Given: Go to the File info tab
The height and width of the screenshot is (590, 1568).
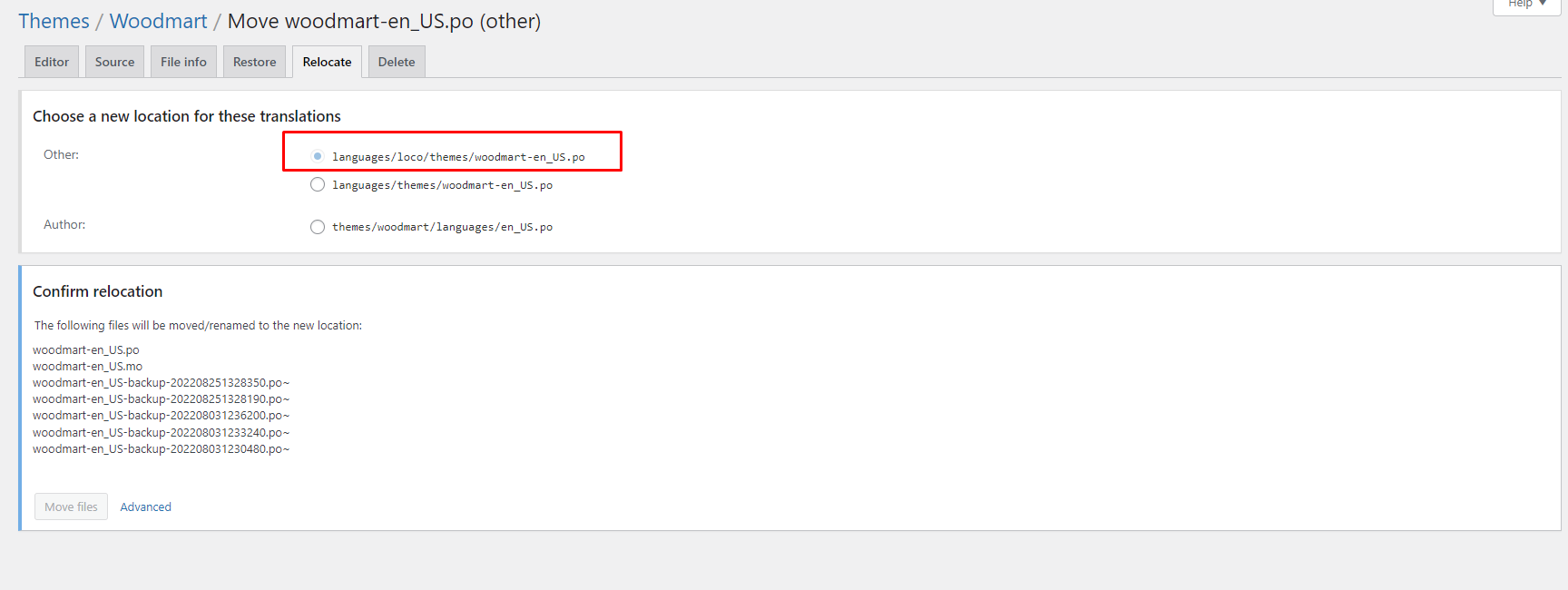Looking at the screenshot, I should click(x=183, y=62).
